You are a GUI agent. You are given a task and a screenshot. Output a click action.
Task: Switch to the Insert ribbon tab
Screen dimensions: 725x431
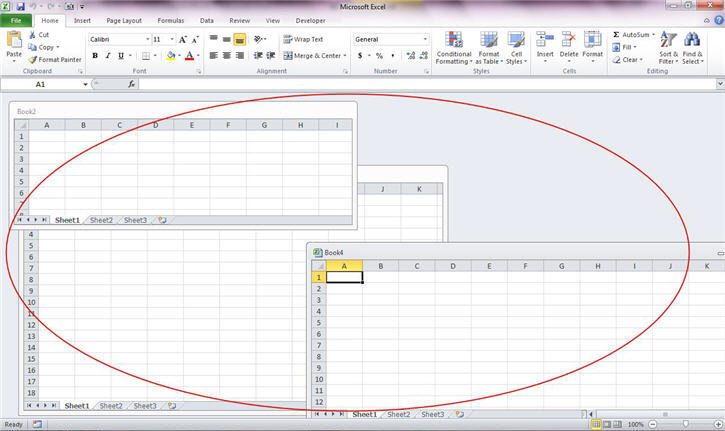pyautogui.click(x=82, y=21)
